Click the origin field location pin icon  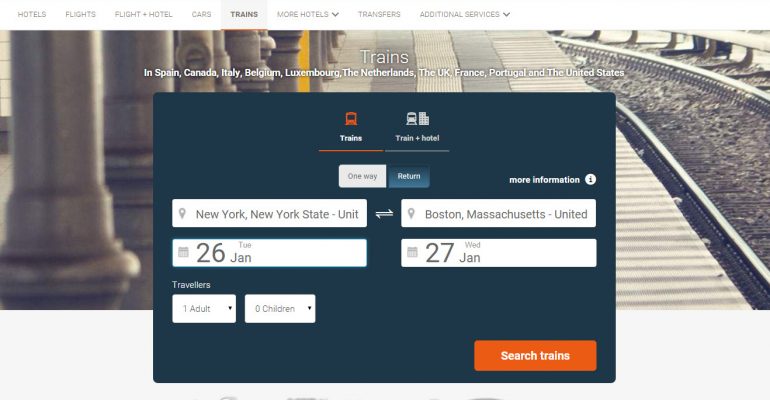pyautogui.click(x=182, y=213)
